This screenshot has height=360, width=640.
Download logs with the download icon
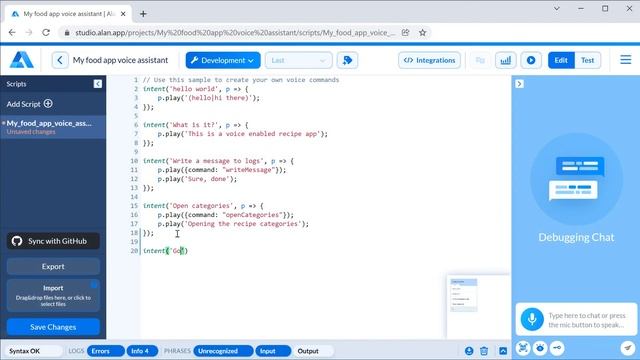pos(469,351)
